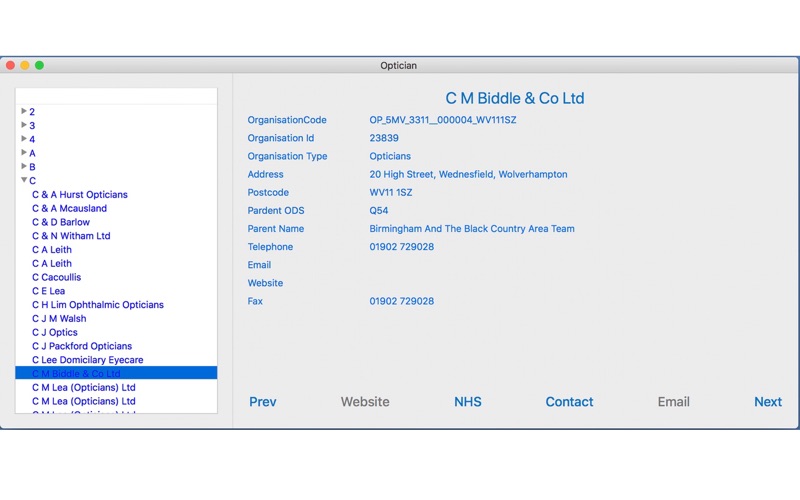Select C J M Walsh

[59, 318]
